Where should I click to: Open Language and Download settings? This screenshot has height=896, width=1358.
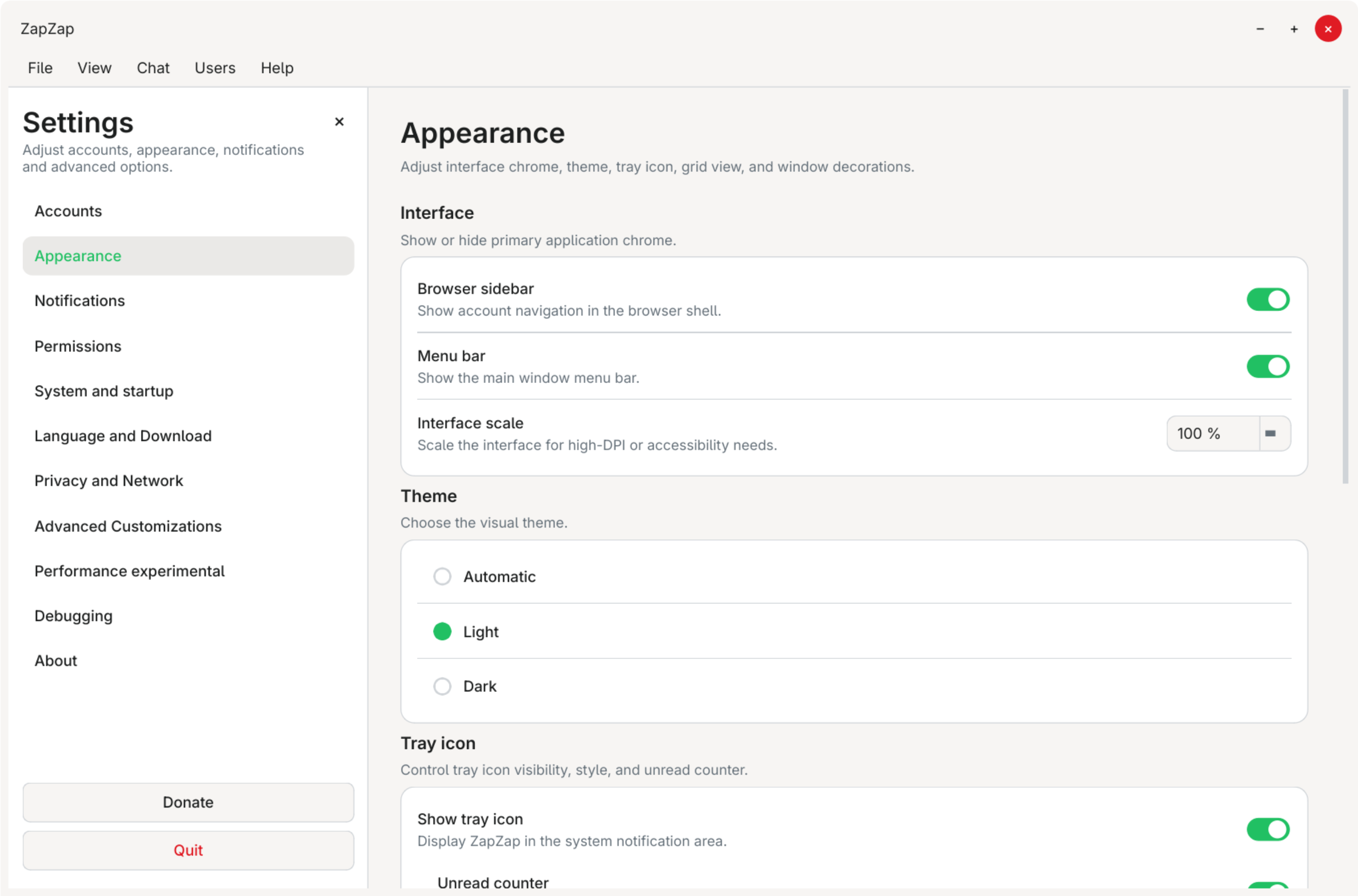coord(188,436)
